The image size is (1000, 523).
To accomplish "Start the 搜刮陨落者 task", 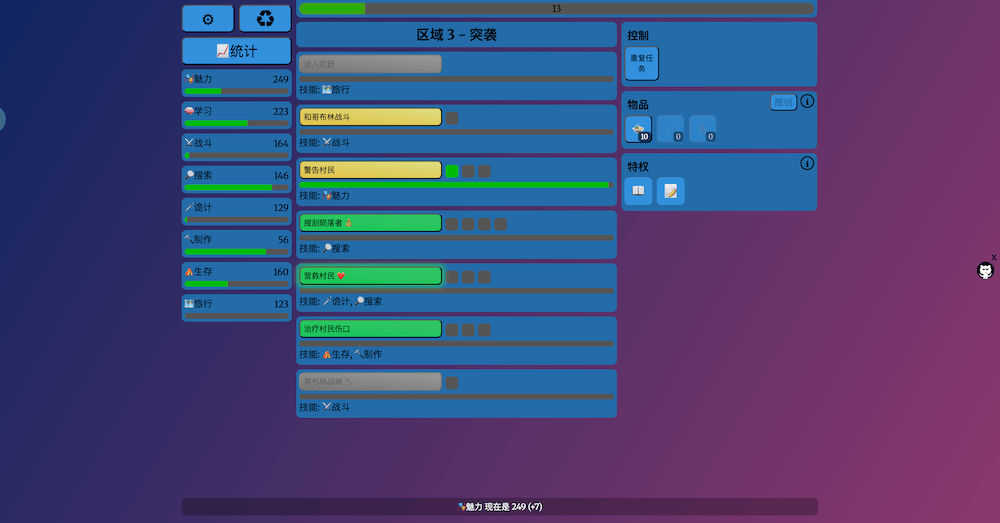I will pyautogui.click(x=370, y=223).
